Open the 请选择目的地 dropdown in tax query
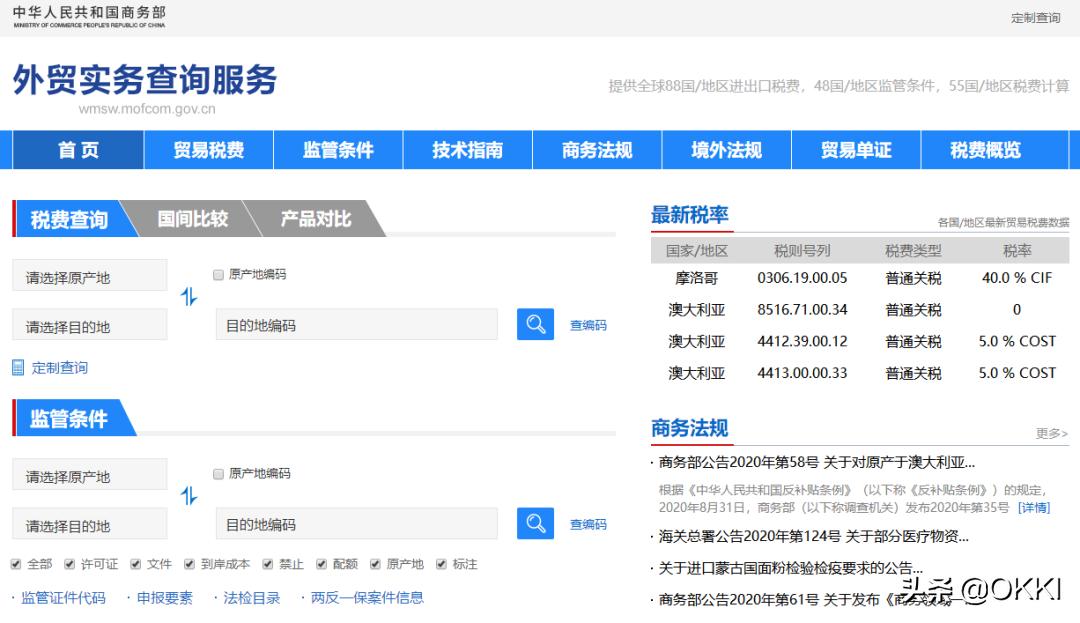The width and height of the screenshot is (1080, 623). click(x=89, y=323)
